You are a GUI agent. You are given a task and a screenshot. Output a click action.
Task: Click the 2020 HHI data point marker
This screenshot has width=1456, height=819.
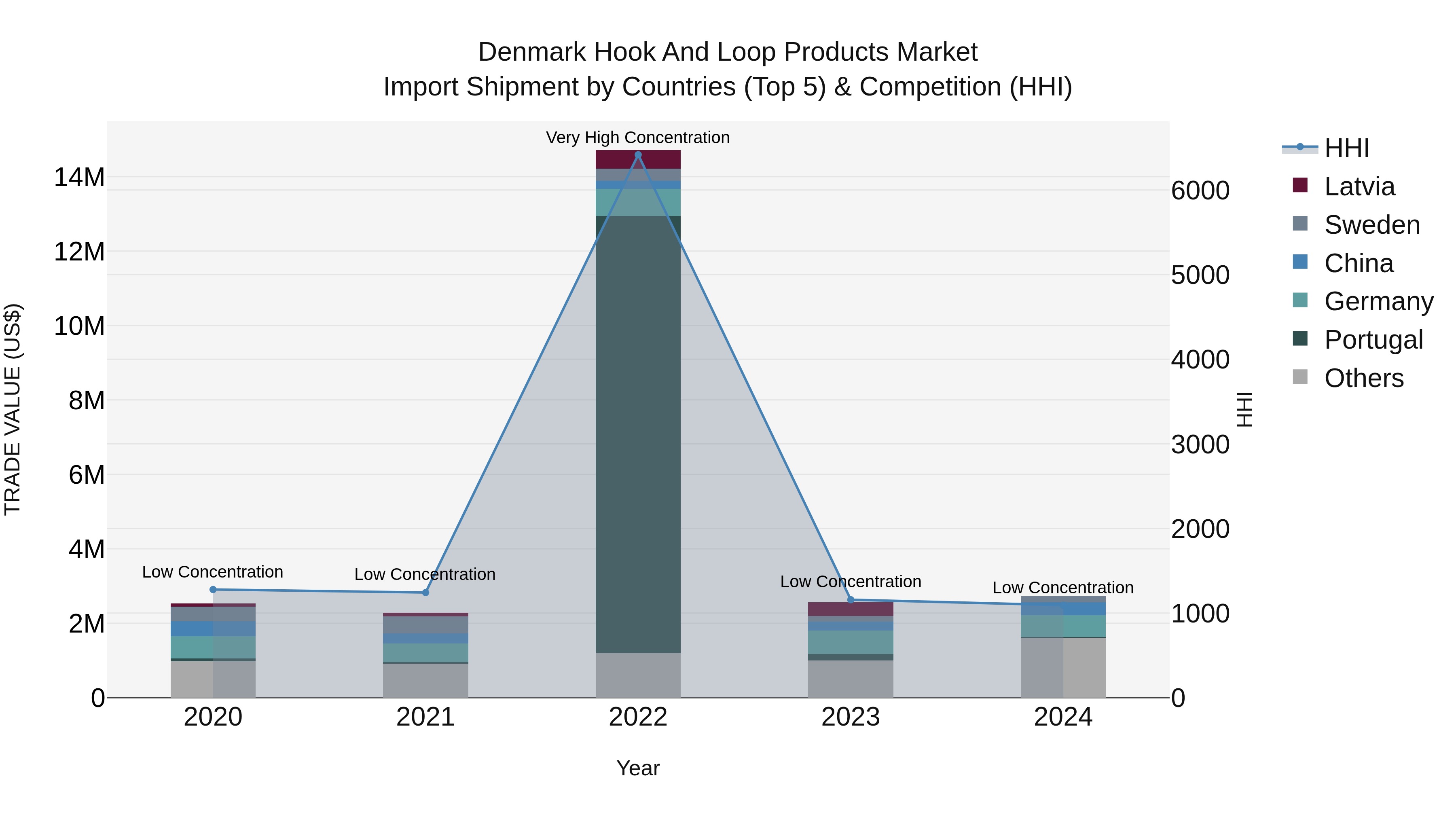pyautogui.click(x=213, y=590)
